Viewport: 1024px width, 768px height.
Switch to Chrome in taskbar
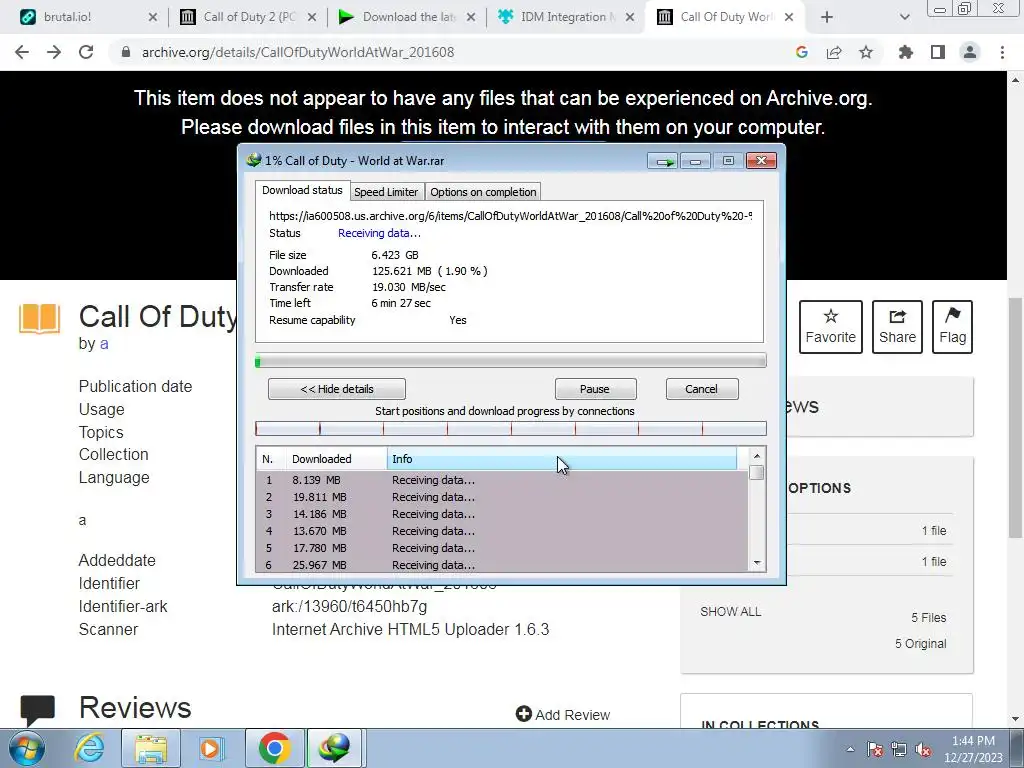[x=274, y=748]
